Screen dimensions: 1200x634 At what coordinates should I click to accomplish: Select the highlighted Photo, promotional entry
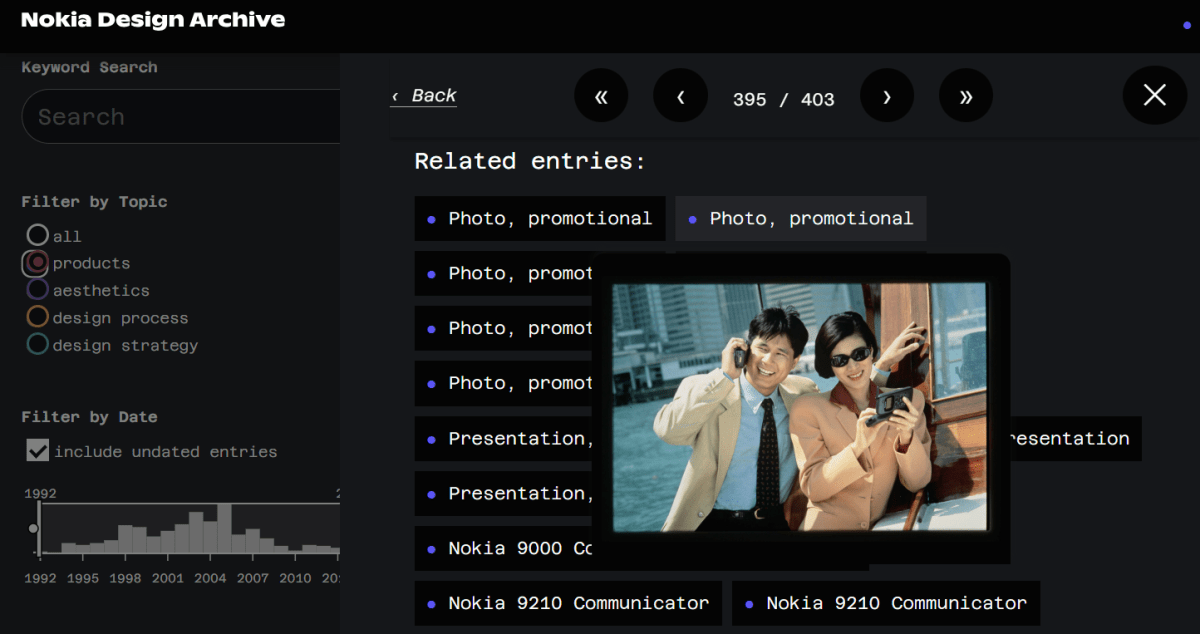pyautogui.click(x=800, y=218)
